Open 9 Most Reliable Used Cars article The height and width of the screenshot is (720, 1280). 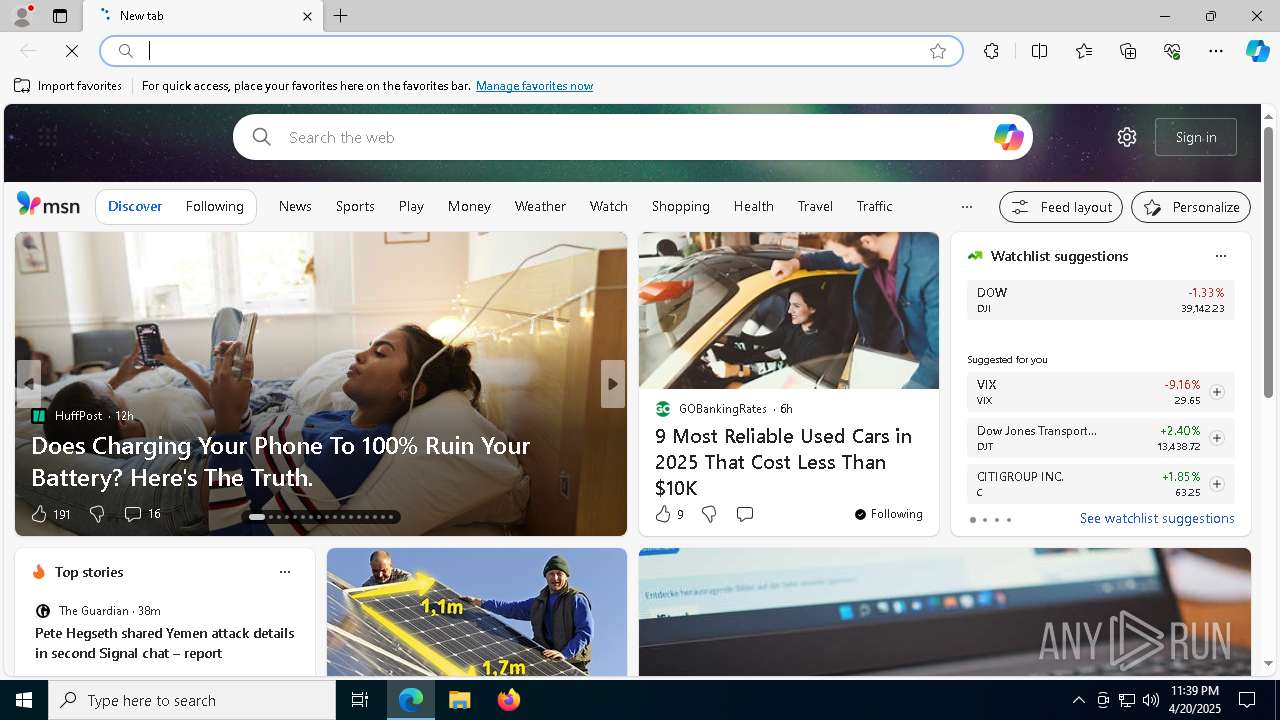pos(784,462)
